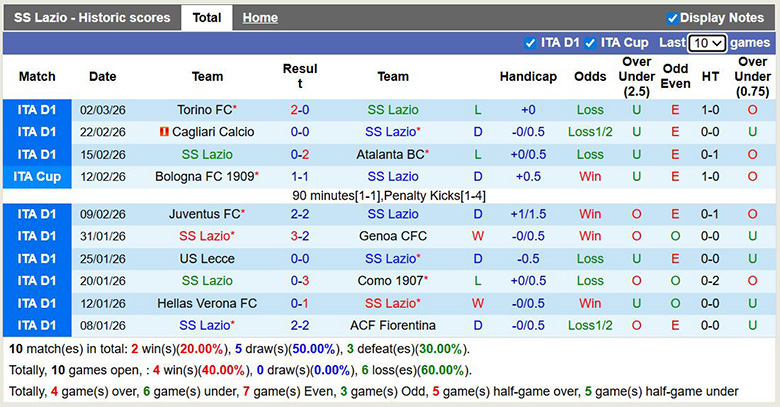Click the Odds column header
780x407 pixels.
point(590,77)
